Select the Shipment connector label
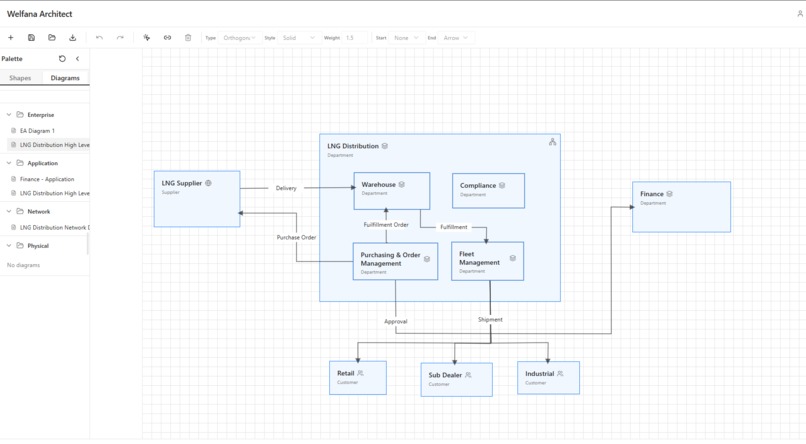The height and width of the screenshot is (444, 806). (490, 319)
